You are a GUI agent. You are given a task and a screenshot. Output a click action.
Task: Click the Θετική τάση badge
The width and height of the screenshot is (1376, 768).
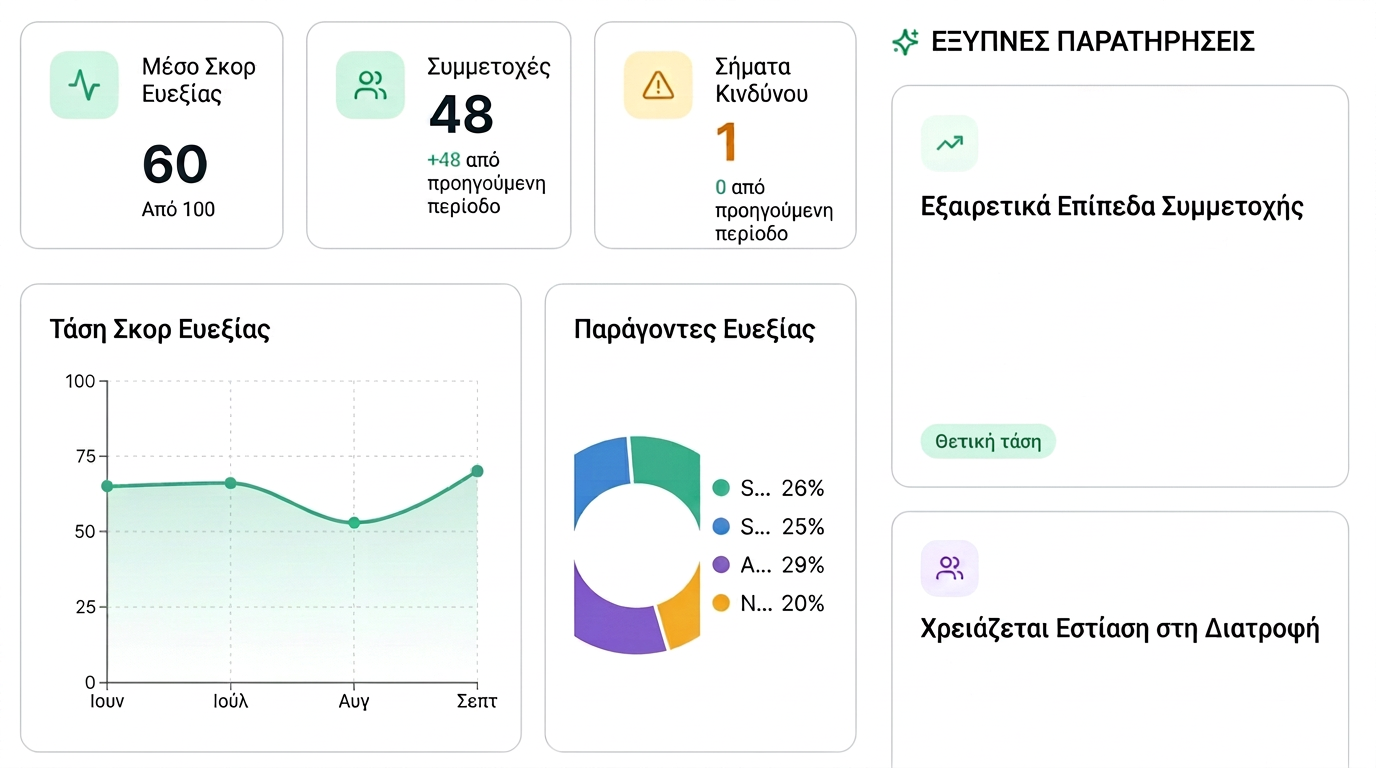988,441
